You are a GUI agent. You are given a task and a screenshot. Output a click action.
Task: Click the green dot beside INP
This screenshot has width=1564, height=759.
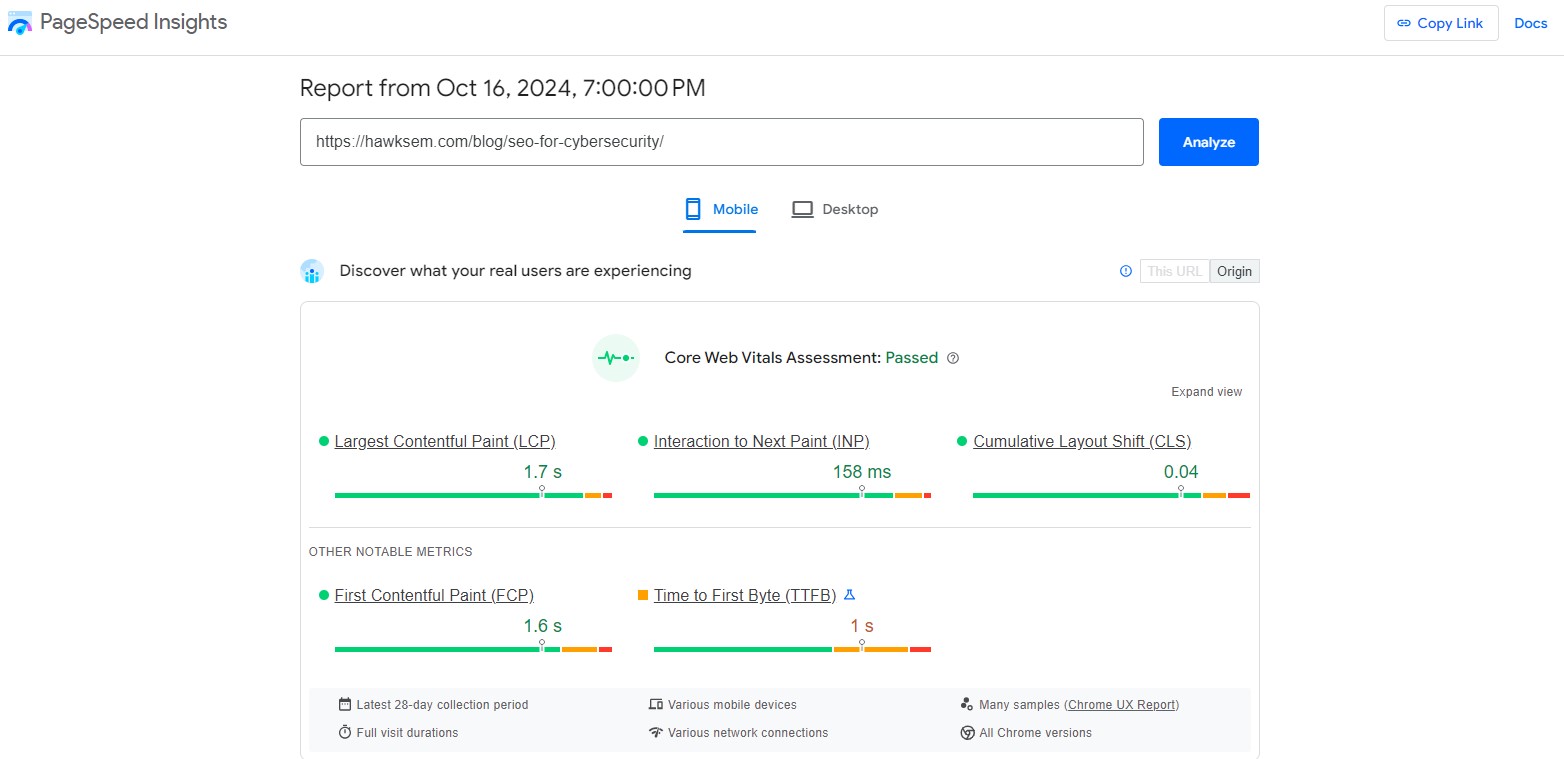(x=643, y=441)
